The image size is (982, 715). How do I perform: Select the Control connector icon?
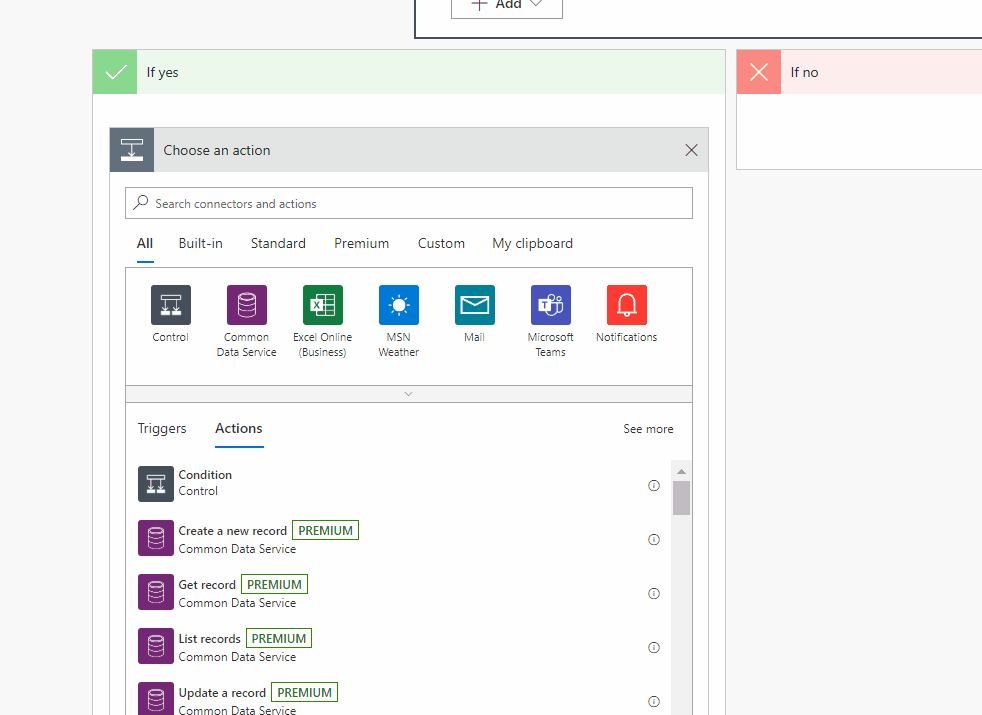pyautogui.click(x=170, y=305)
